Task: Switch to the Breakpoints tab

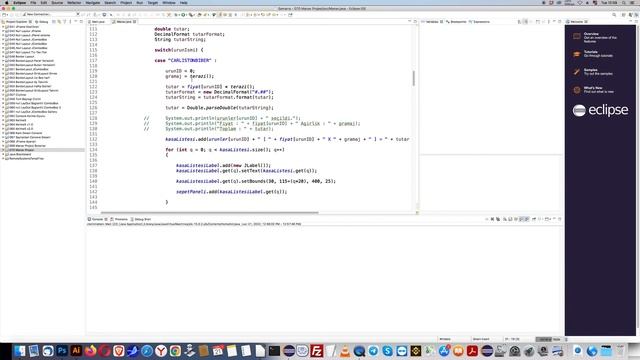Action: (x=456, y=22)
